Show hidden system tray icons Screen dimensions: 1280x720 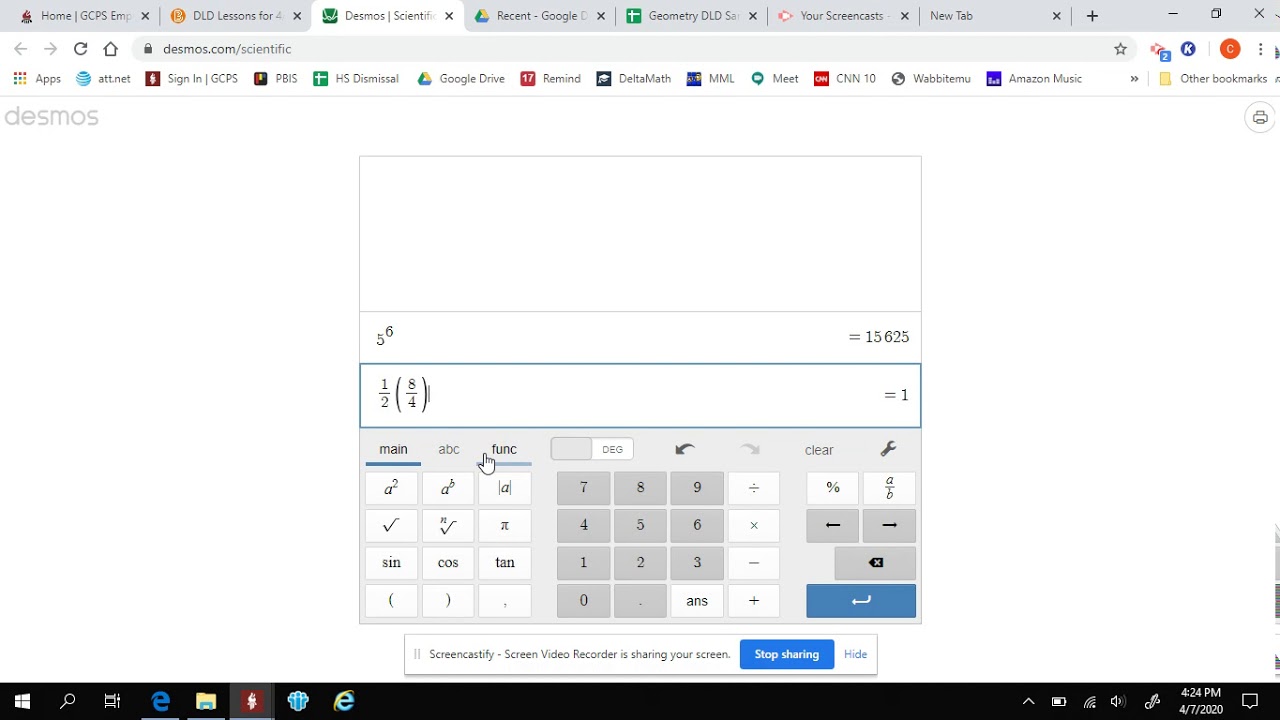[1028, 702]
